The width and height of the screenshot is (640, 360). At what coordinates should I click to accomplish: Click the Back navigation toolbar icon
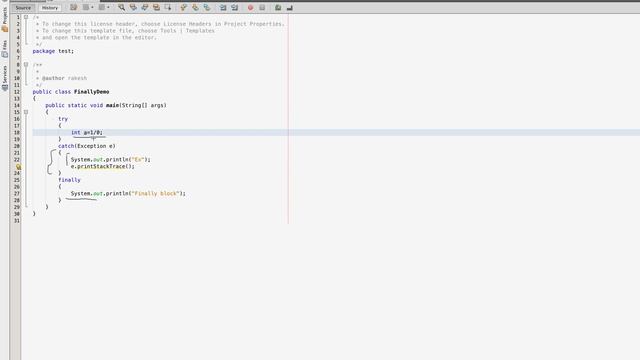click(86, 7)
